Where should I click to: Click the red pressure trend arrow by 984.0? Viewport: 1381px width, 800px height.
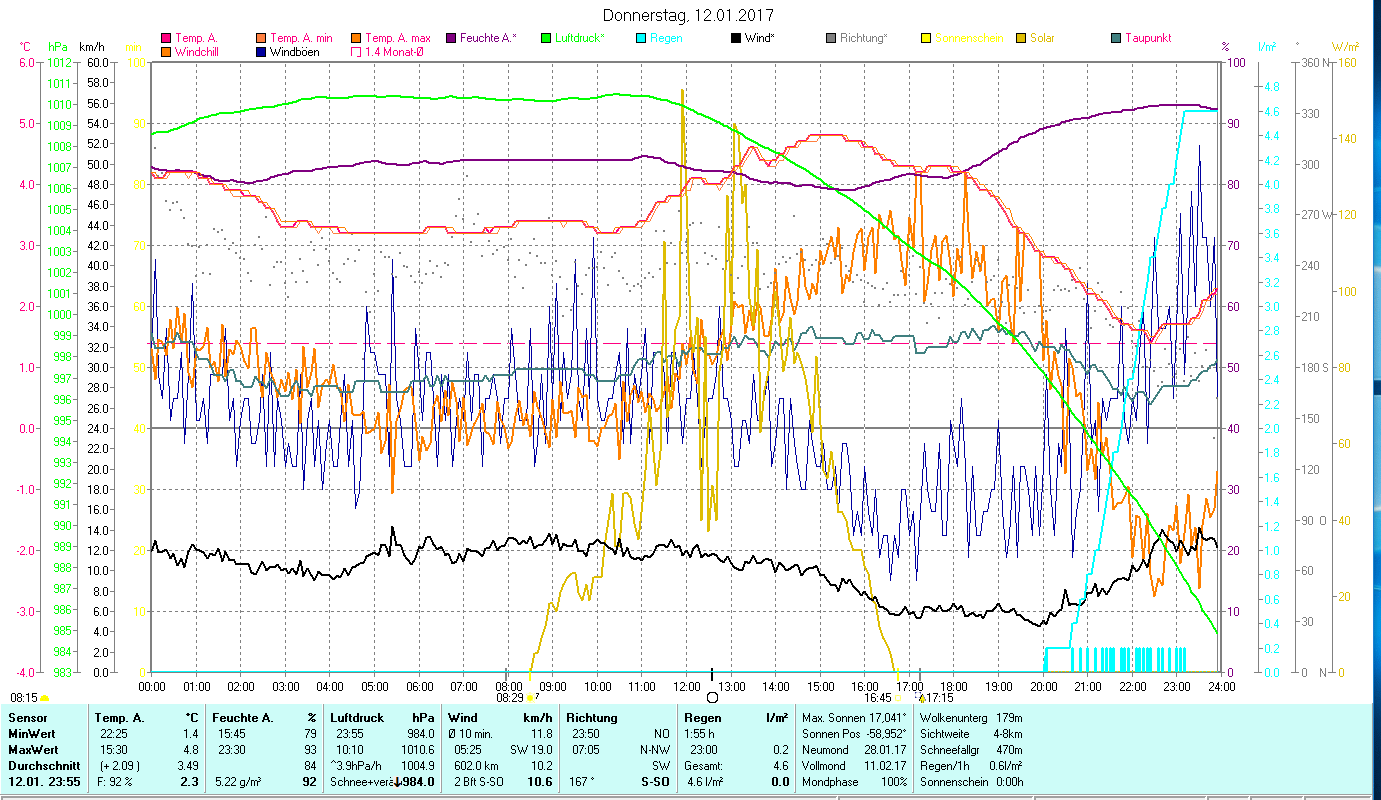pyautogui.click(x=397, y=782)
